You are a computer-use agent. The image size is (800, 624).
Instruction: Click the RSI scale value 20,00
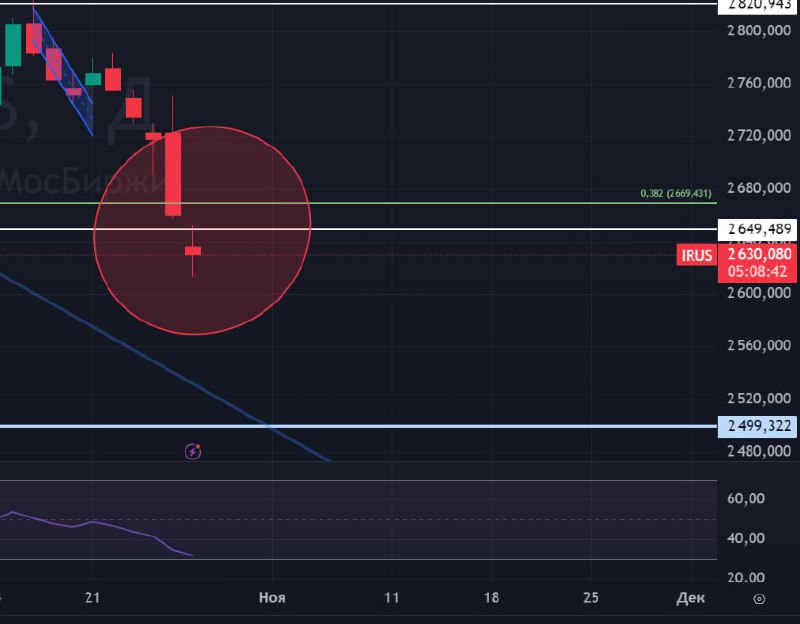pyautogui.click(x=745, y=578)
